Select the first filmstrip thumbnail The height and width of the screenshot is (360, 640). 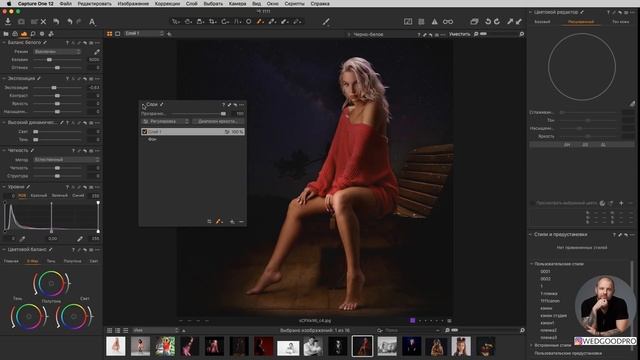tap(116, 346)
